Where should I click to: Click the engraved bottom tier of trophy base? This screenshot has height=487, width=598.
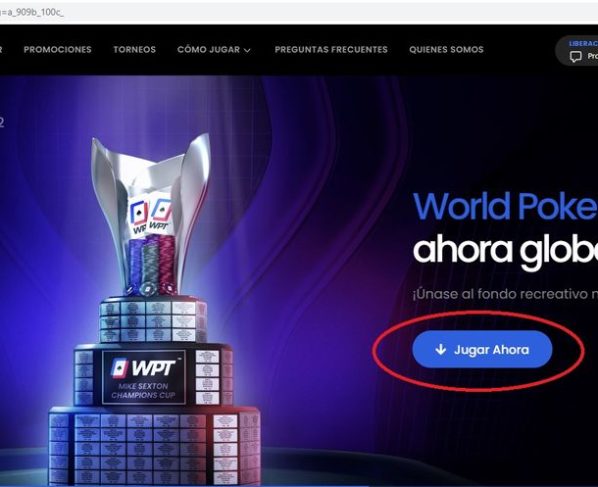pyautogui.click(x=154, y=445)
